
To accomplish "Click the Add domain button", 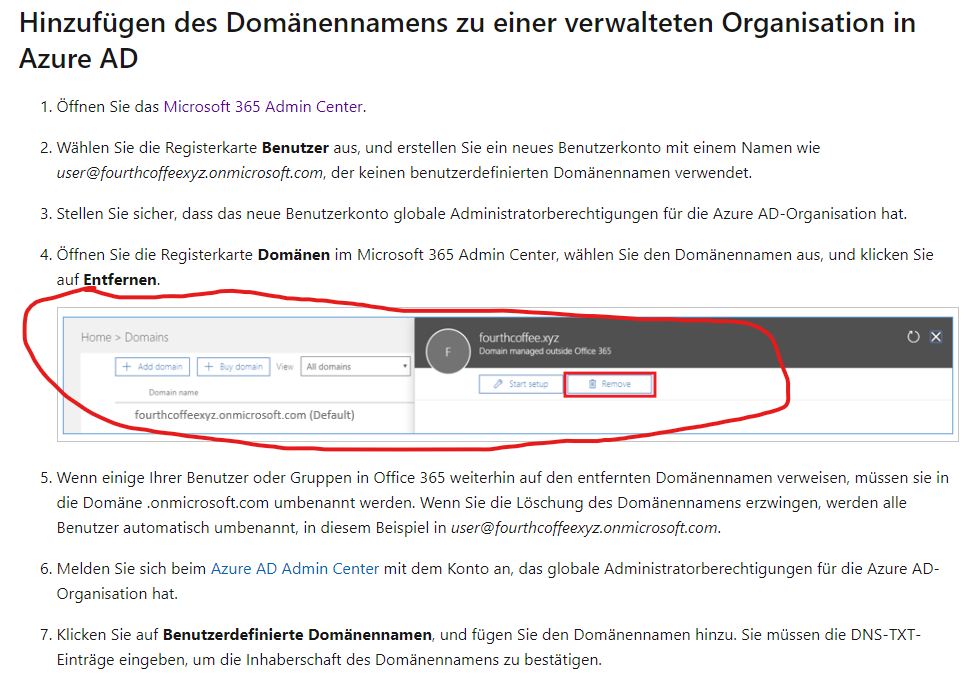I will (152, 367).
